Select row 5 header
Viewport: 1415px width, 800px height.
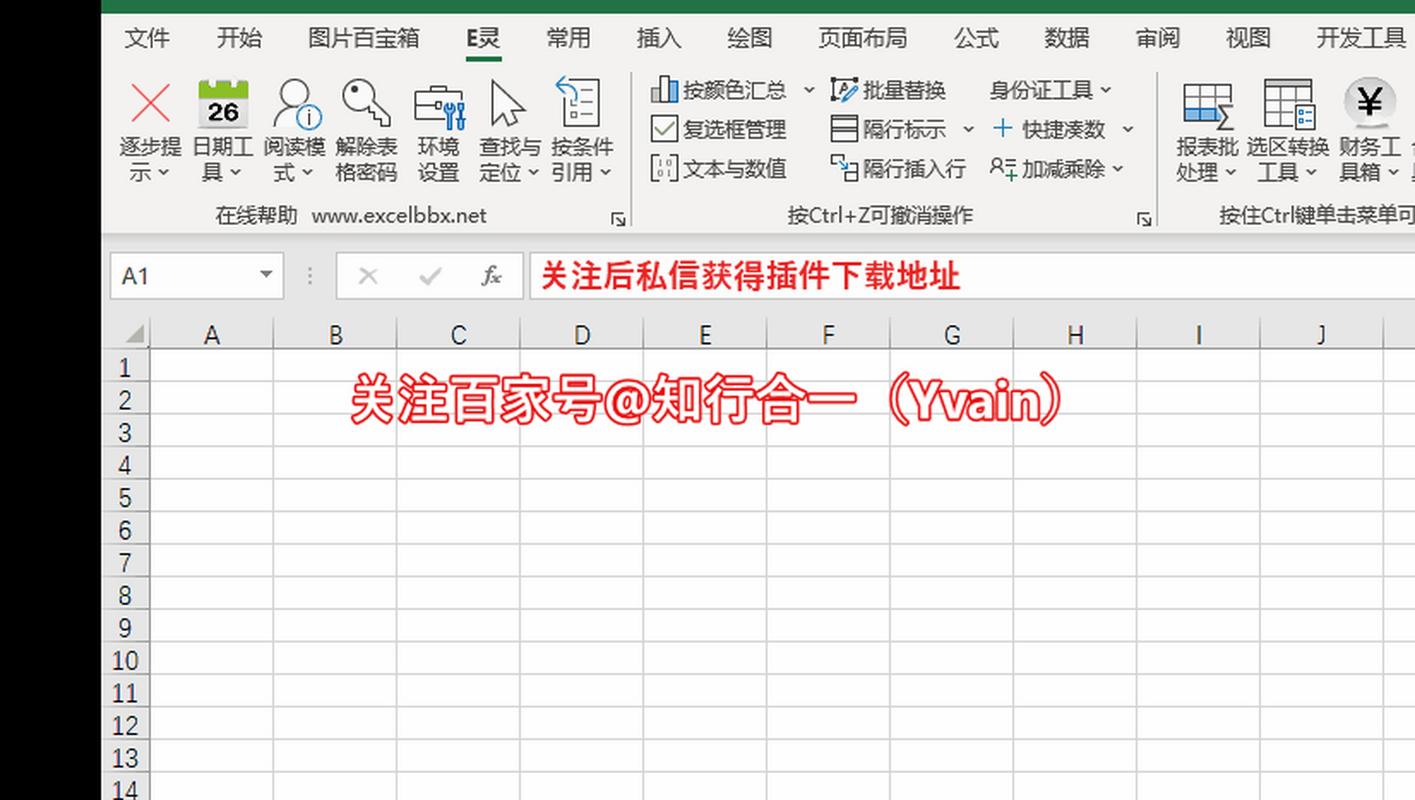tap(125, 498)
